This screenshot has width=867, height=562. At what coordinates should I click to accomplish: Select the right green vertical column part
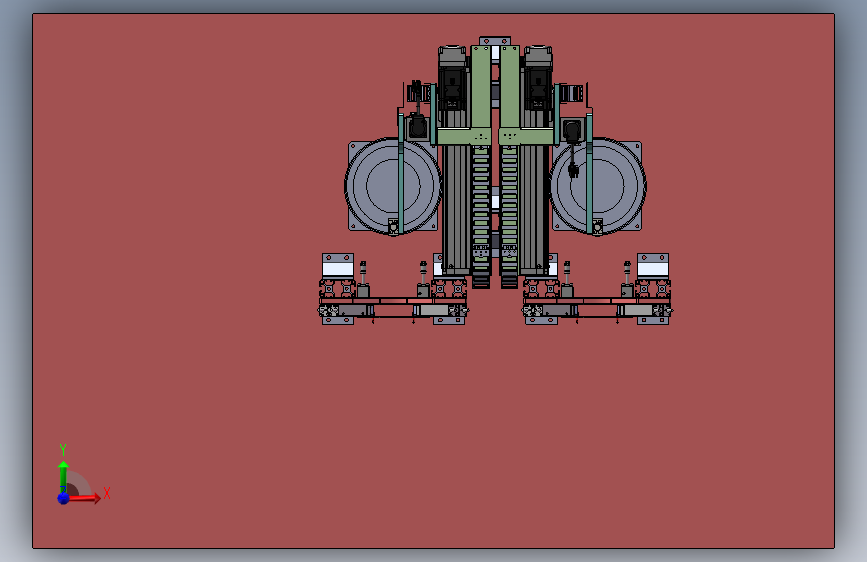(x=509, y=89)
